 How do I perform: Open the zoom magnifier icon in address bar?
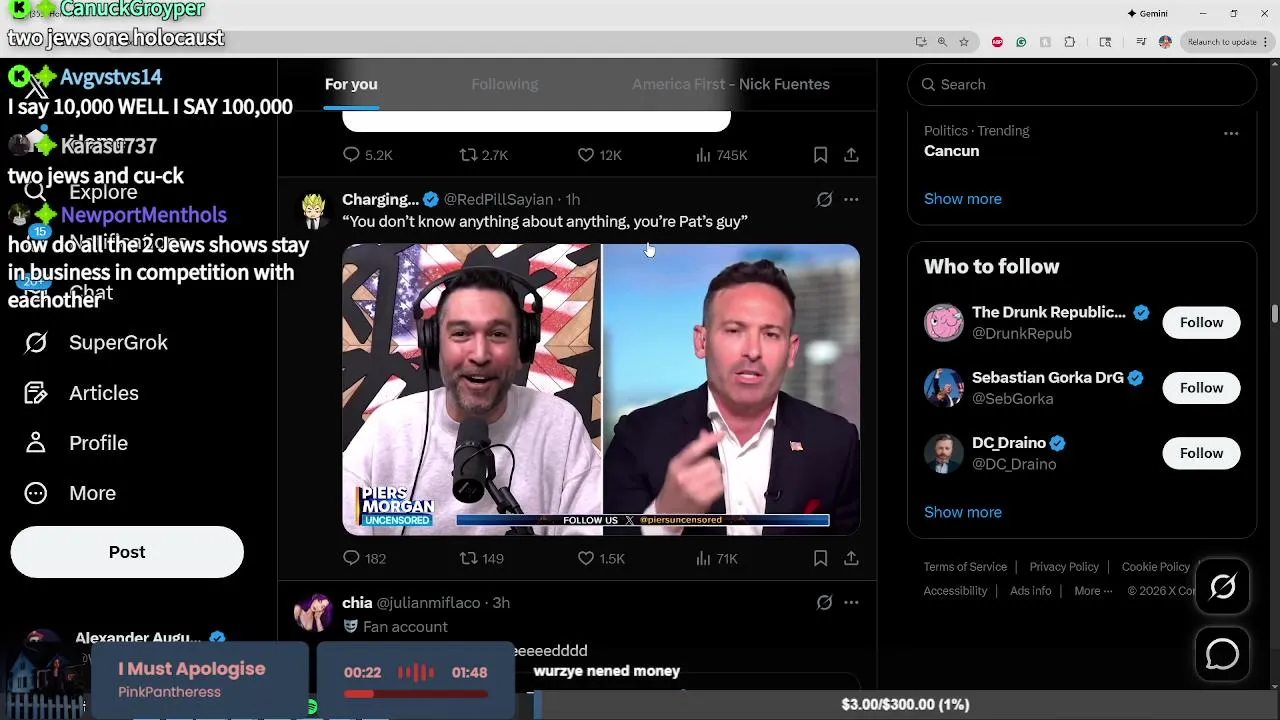coord(942,42)
